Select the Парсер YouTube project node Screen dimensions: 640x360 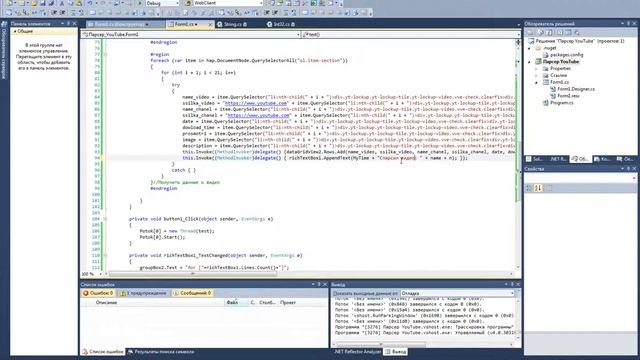pos(558,62)
